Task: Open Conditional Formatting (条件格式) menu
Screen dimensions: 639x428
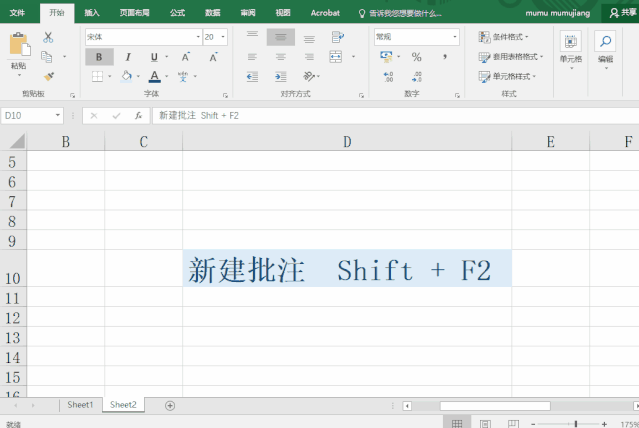Action: click(x=503, y=37)
